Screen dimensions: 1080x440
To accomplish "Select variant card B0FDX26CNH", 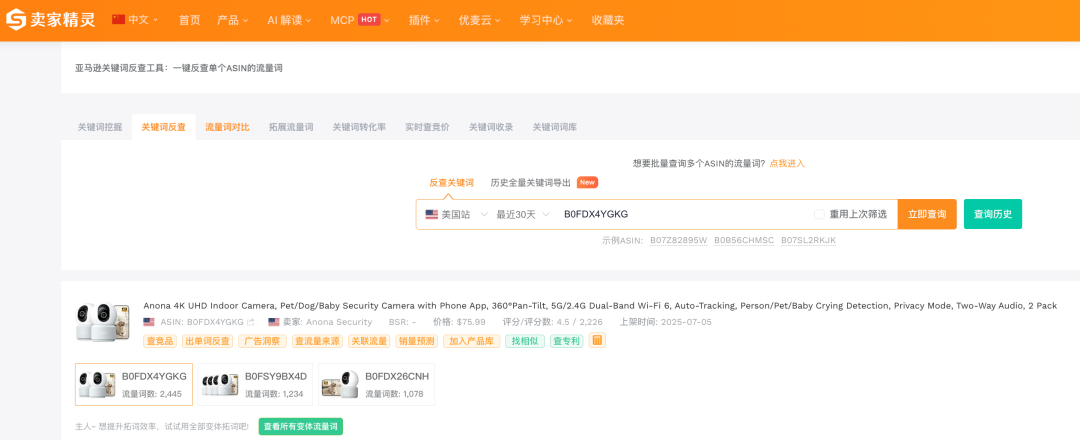I will tap(377, 384).
